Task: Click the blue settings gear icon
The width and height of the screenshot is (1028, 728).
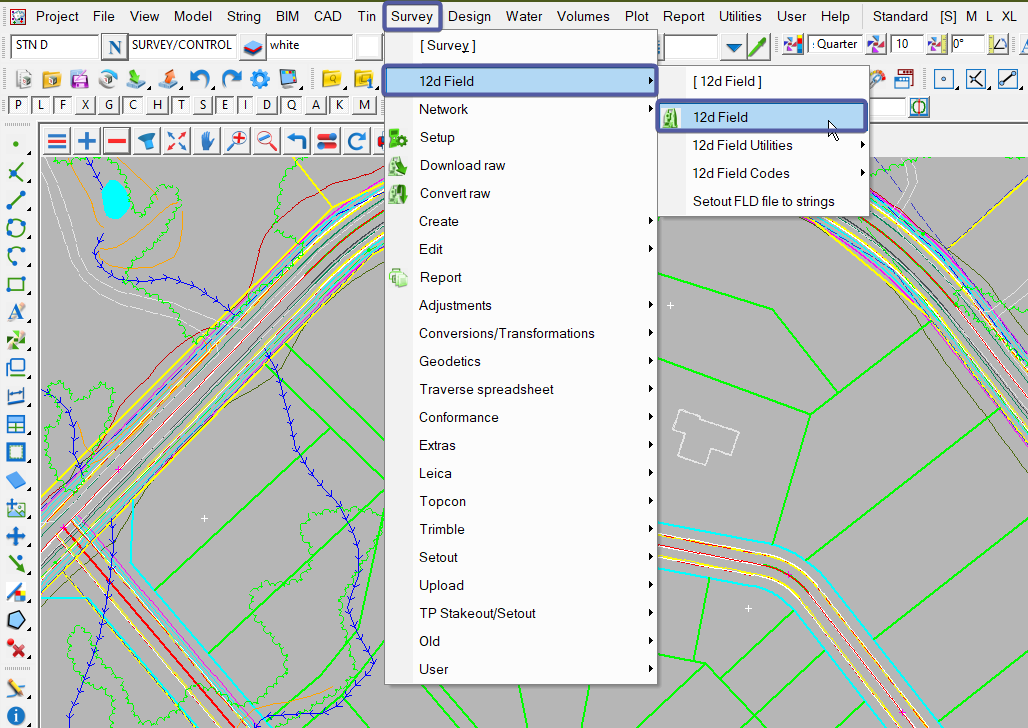Action: (x=260, y=79)
